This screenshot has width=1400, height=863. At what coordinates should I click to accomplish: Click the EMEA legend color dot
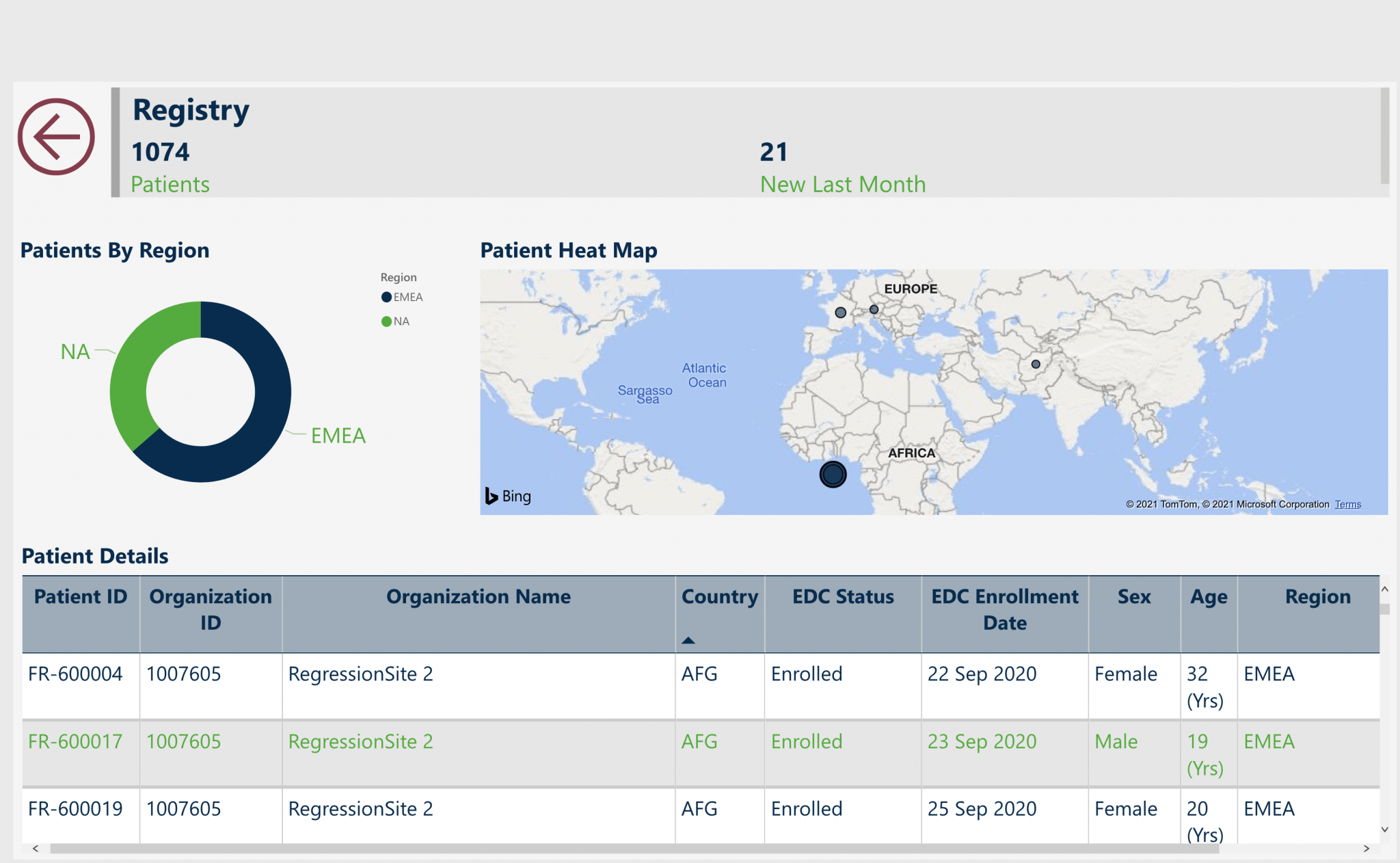tap(386, 297)
